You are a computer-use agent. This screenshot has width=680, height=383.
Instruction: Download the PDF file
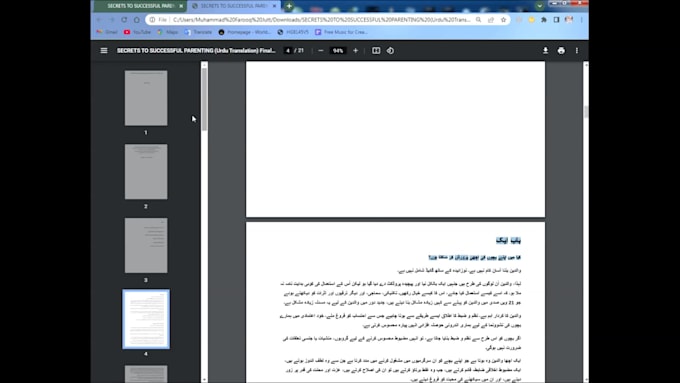(546, 51)
